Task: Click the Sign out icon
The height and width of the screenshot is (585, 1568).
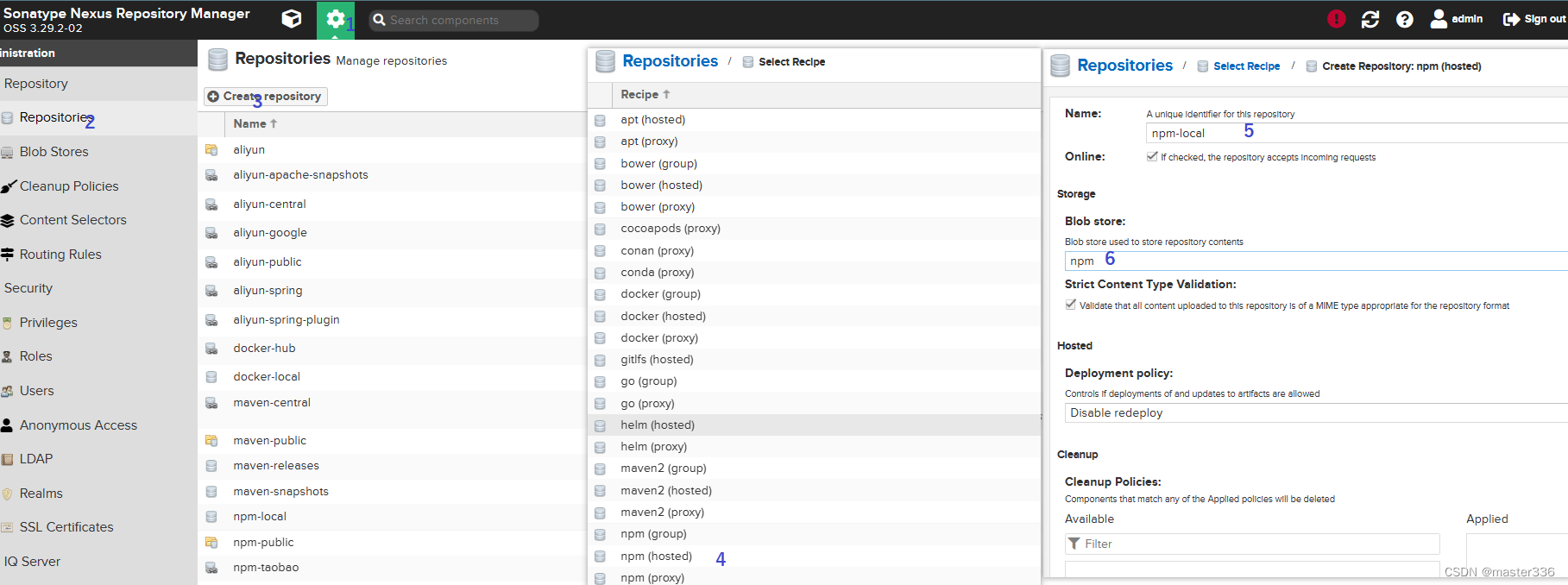Action: pyautogui.click(x=1511, y=19)
